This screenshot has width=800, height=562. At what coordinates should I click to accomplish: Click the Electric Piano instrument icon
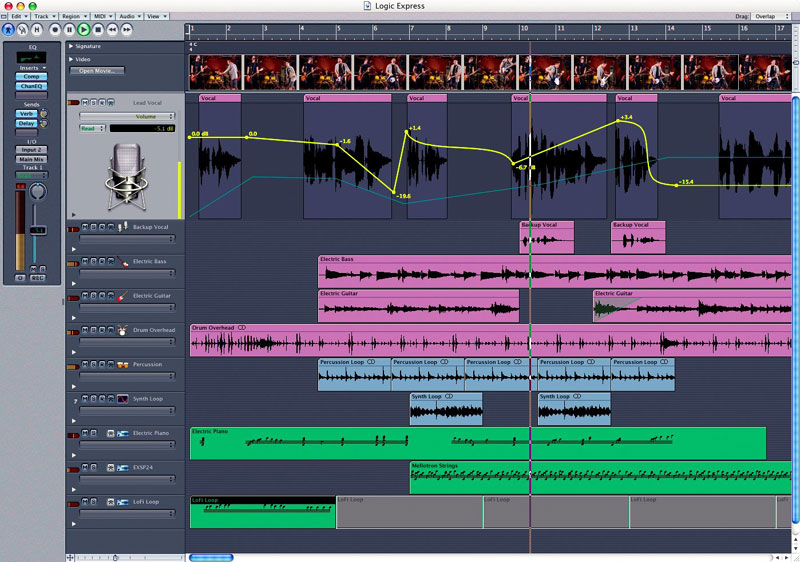[122, 433]
